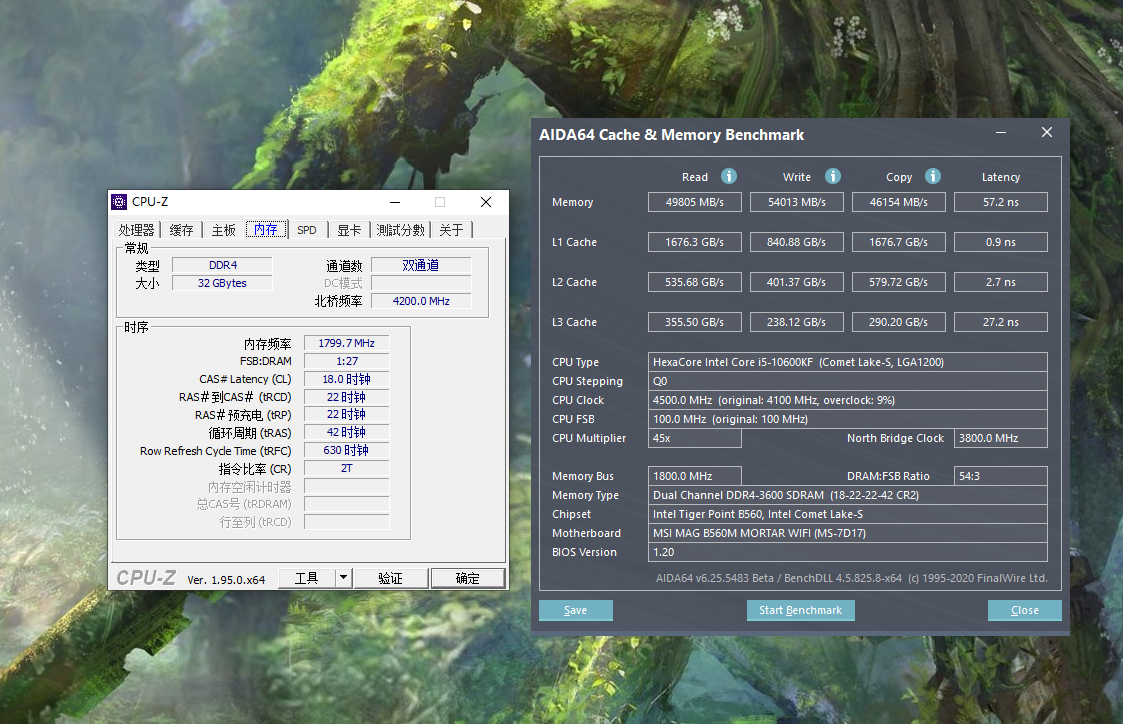Click the CAS# Latency value 18.0 时钟
Screen dimensions: 1123x724
pyautogui.click(x=347, y=379)
